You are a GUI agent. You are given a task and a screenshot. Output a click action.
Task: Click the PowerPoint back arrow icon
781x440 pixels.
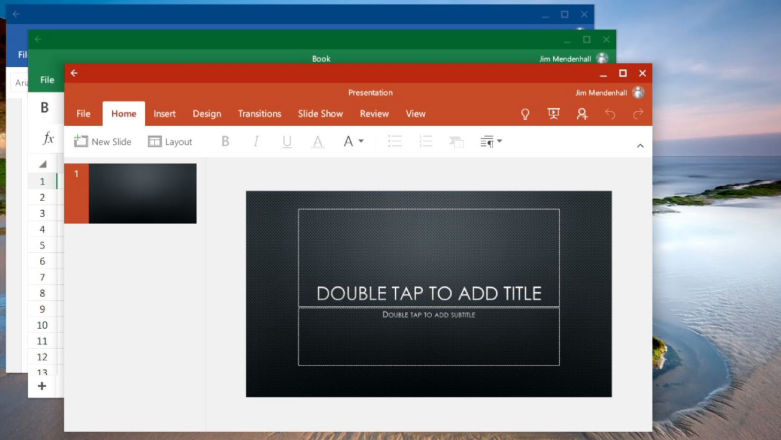pyautogui.click(x=74, y=73)
